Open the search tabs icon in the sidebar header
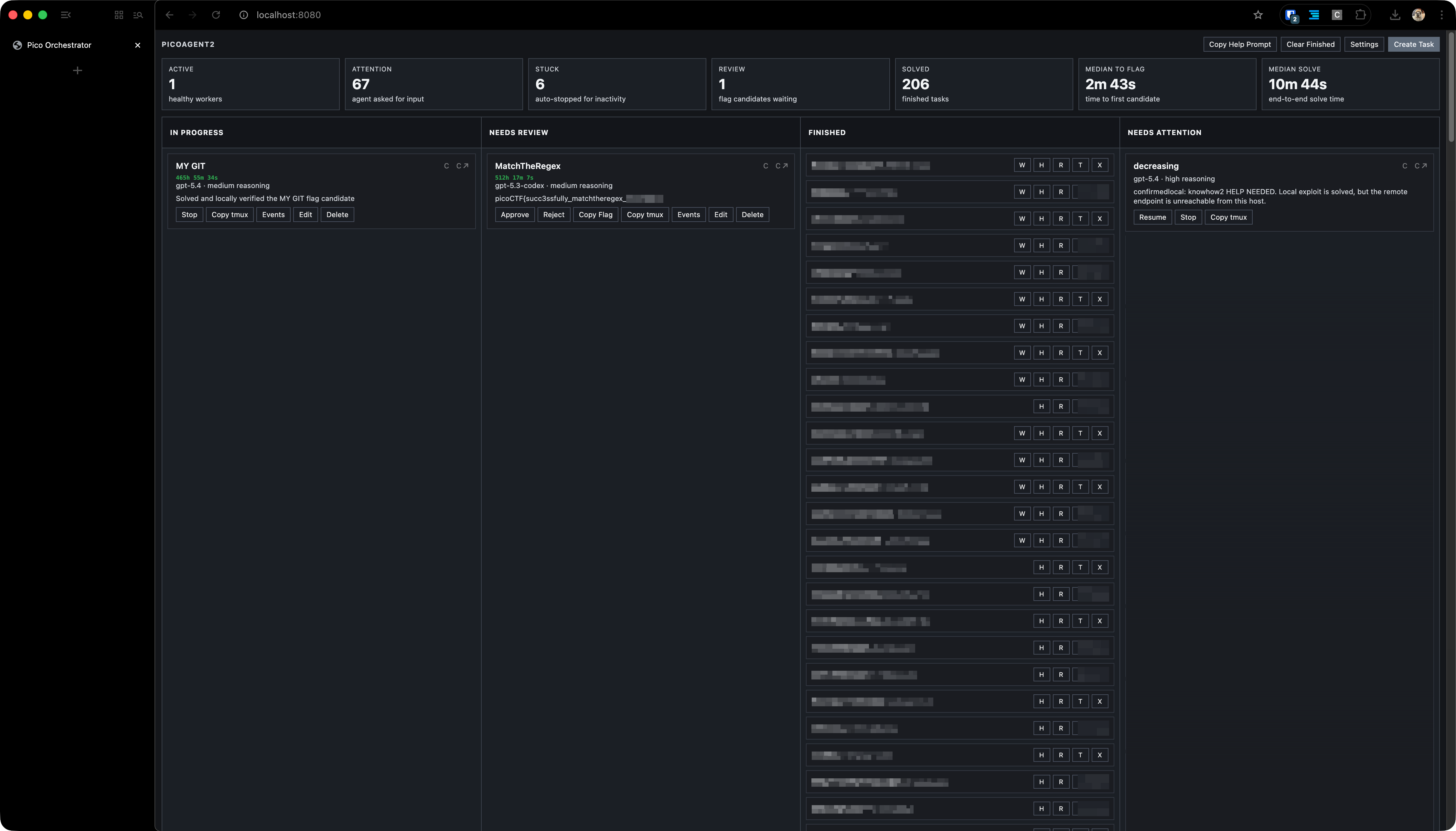The width and height of the screenshot is (1456, 831). tap(138, 16)
